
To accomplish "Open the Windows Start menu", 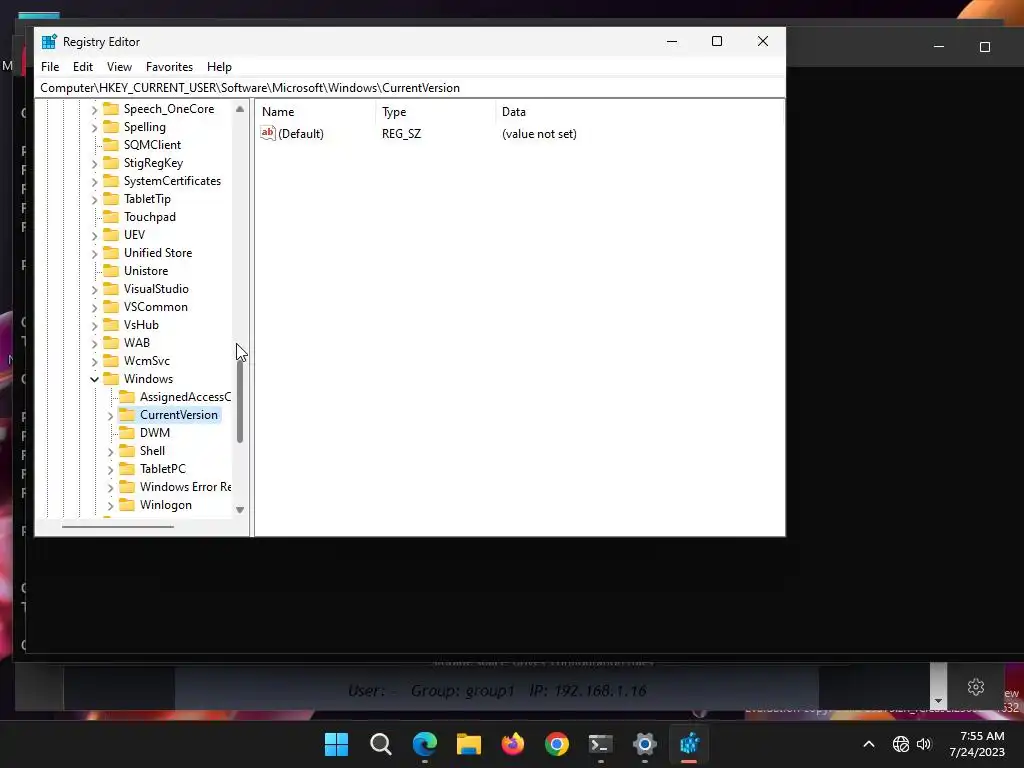I will coord(336,744).
